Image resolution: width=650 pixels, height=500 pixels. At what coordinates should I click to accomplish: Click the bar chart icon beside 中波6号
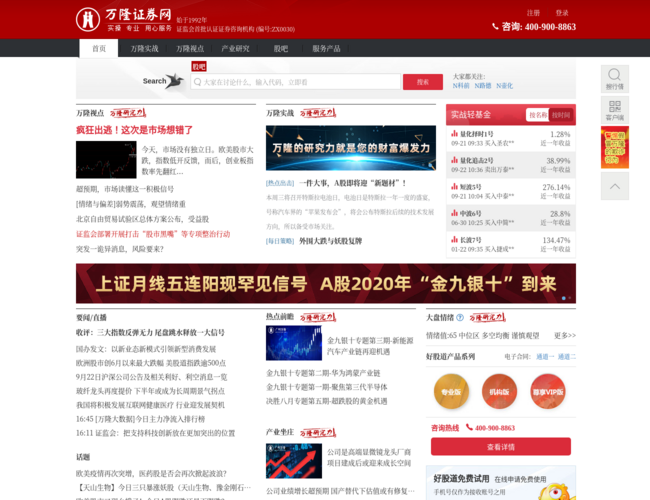(455, 213)
